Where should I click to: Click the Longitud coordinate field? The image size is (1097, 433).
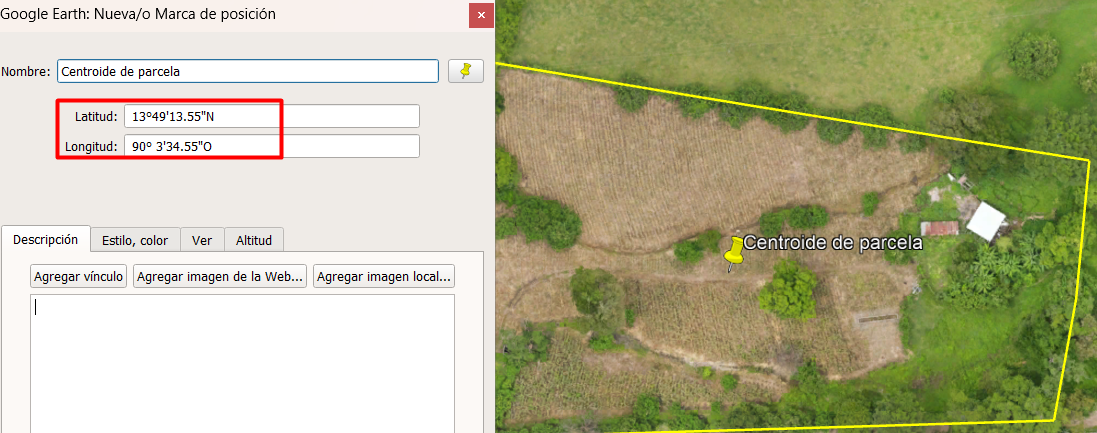(271, 146)
